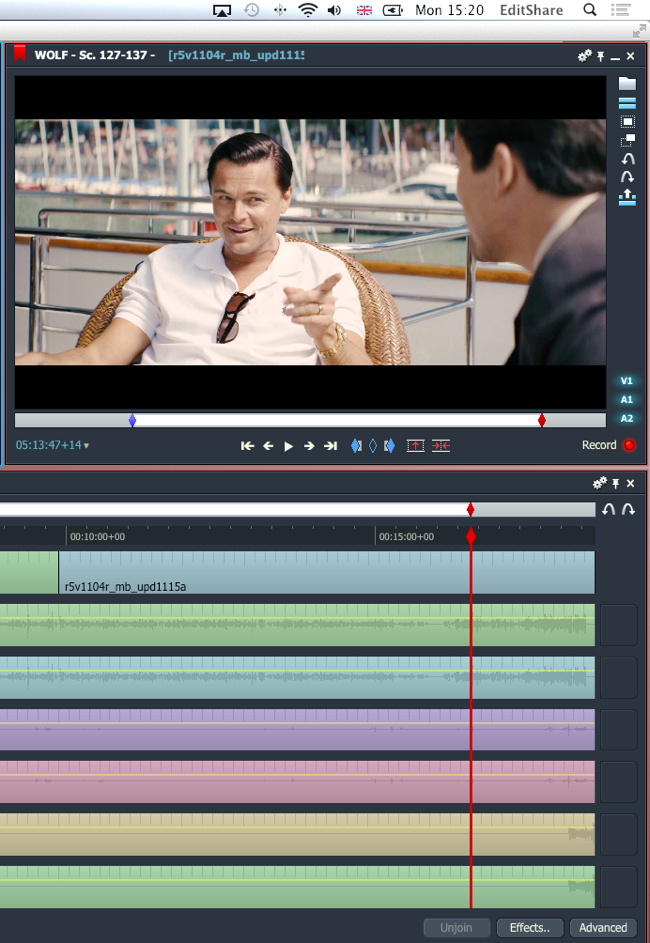Open the timecode 05:13:47+14 dropdown
The height and width of the screenshot is (943, 650).
pyautogui.click(x=52, y=446)
